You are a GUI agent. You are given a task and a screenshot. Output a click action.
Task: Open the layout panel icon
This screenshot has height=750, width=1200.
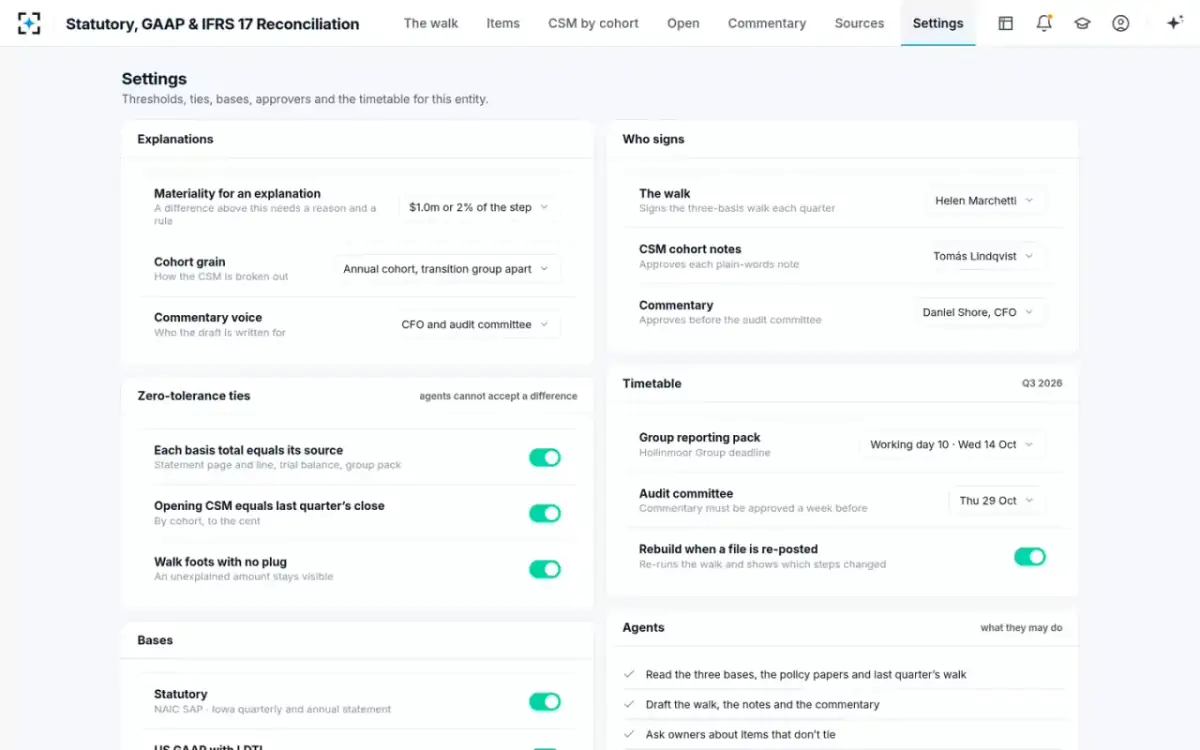1006,23
